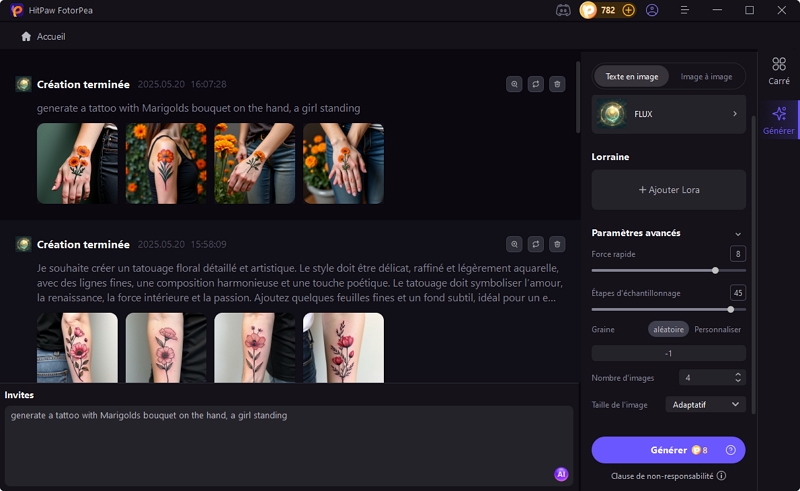Adjust the Étapes d'échantillonnage slider

[x=668, y=309]
